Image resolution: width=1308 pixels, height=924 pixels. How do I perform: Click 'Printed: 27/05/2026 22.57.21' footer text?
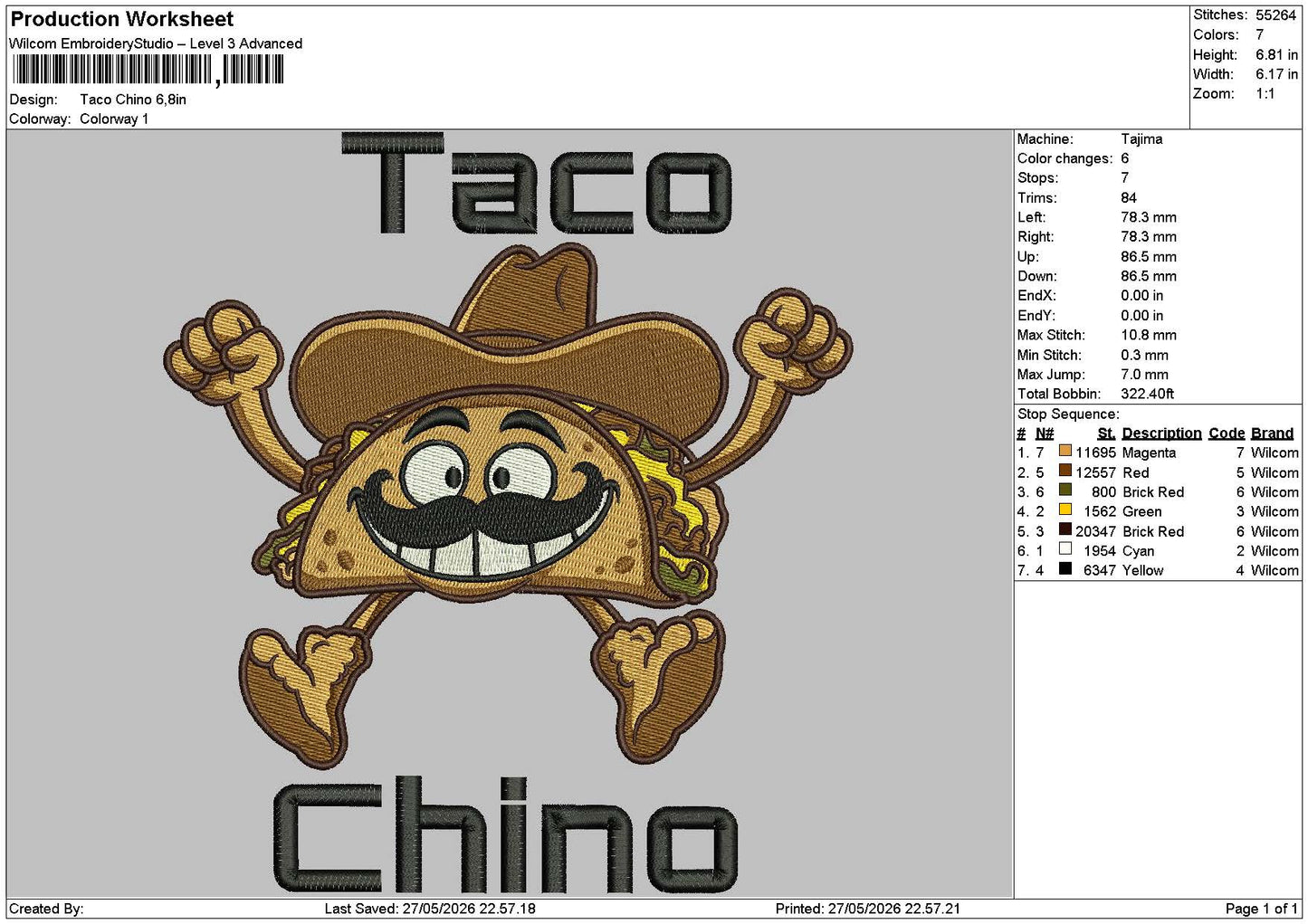point(868,909)
